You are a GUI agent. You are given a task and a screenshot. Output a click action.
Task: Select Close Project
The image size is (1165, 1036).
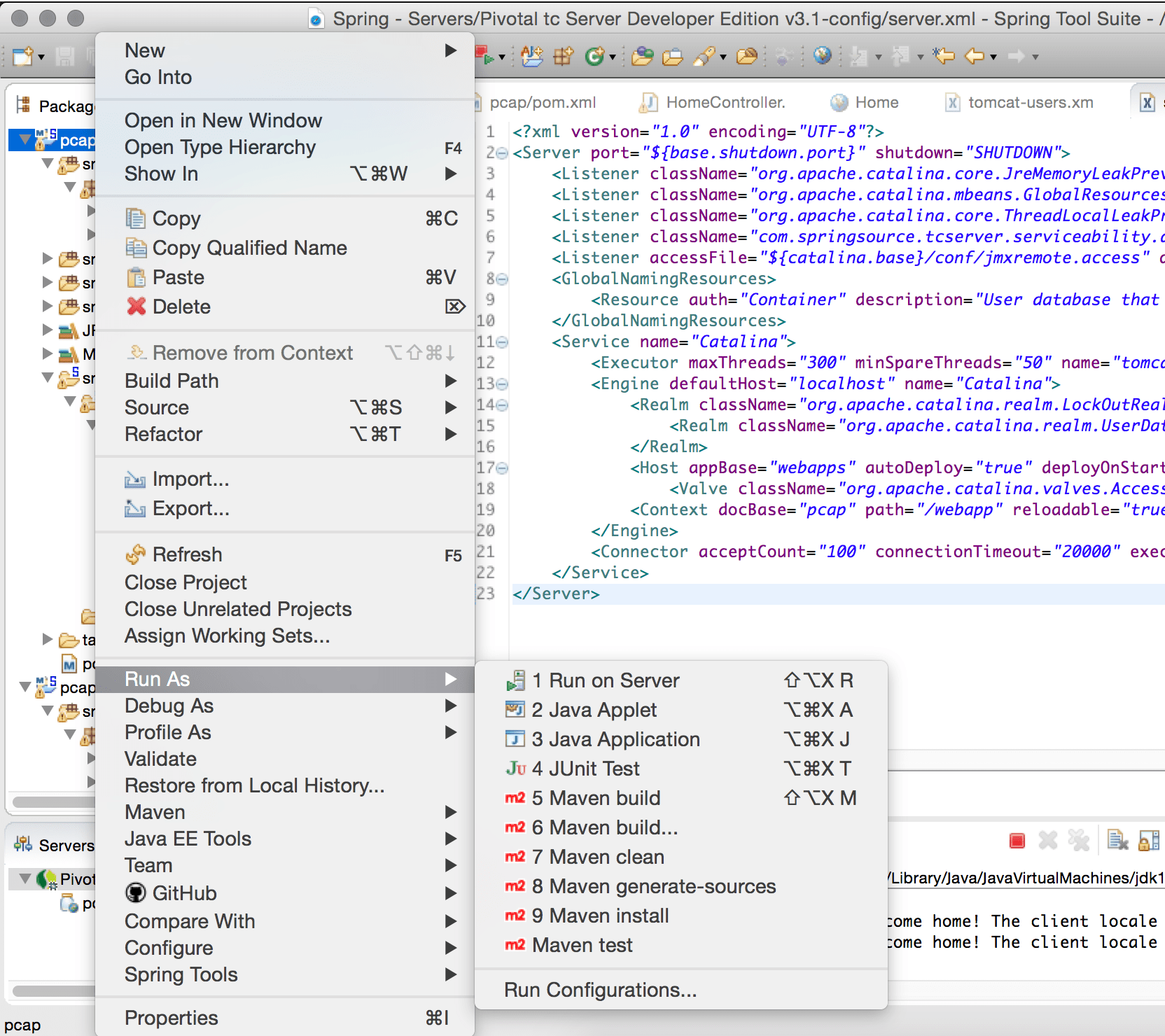pyautogui.click(x=285, y=582)
